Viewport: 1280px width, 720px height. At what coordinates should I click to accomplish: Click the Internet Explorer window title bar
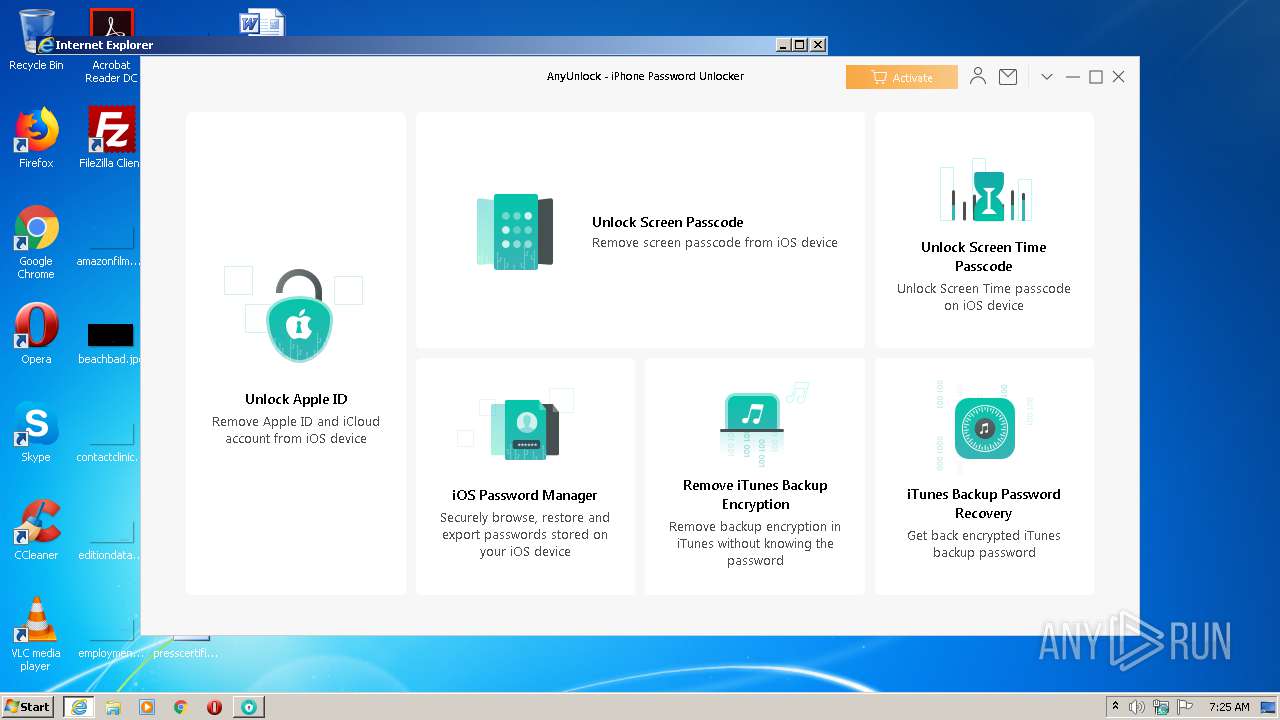pos(430,45)
